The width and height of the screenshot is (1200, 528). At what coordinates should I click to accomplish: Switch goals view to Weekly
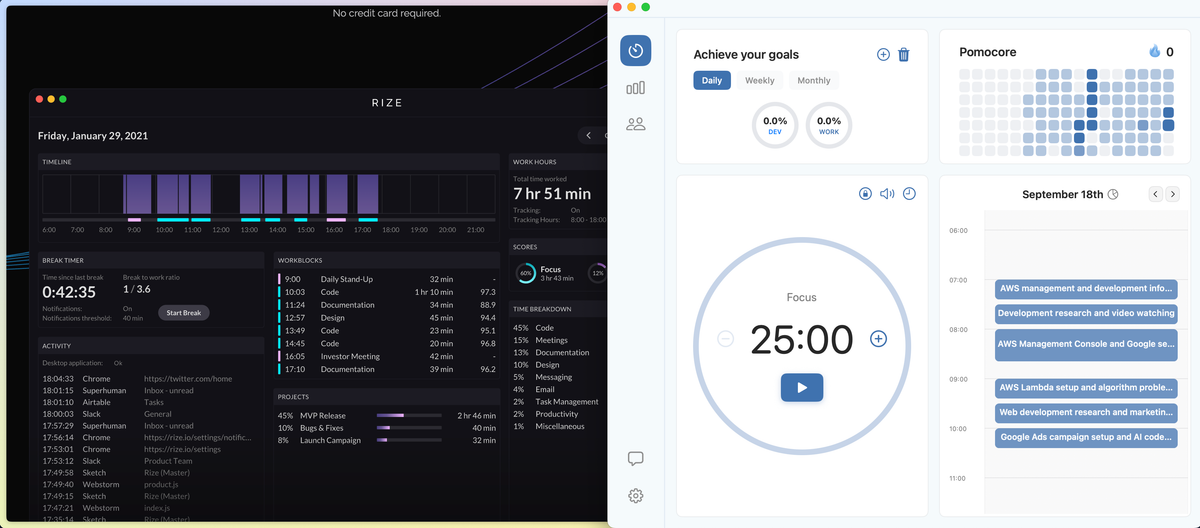(x=759, y=80)
